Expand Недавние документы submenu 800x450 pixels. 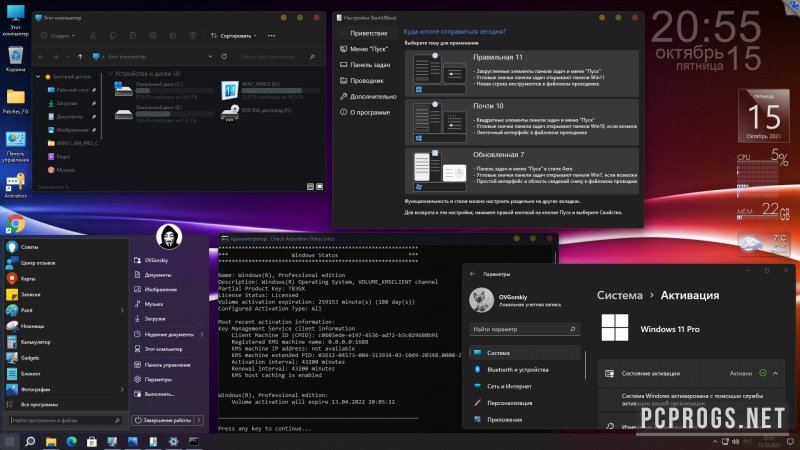202,335
